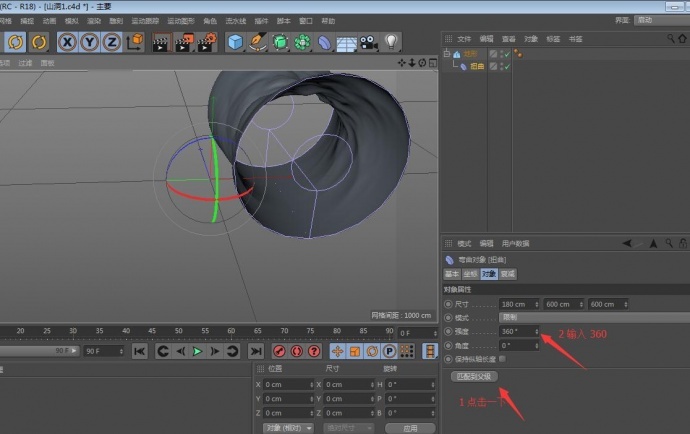Open the 窗口 (Window) menu
This screenshot has width=690, height=434.
(306, 21)
